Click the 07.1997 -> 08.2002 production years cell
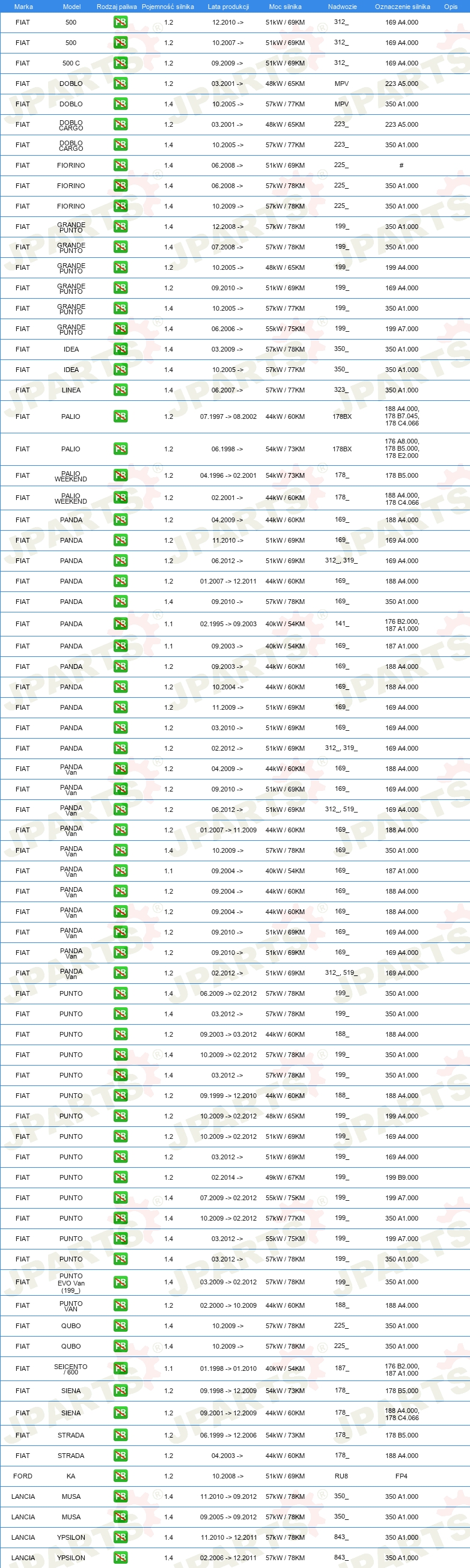 (228, 417)
